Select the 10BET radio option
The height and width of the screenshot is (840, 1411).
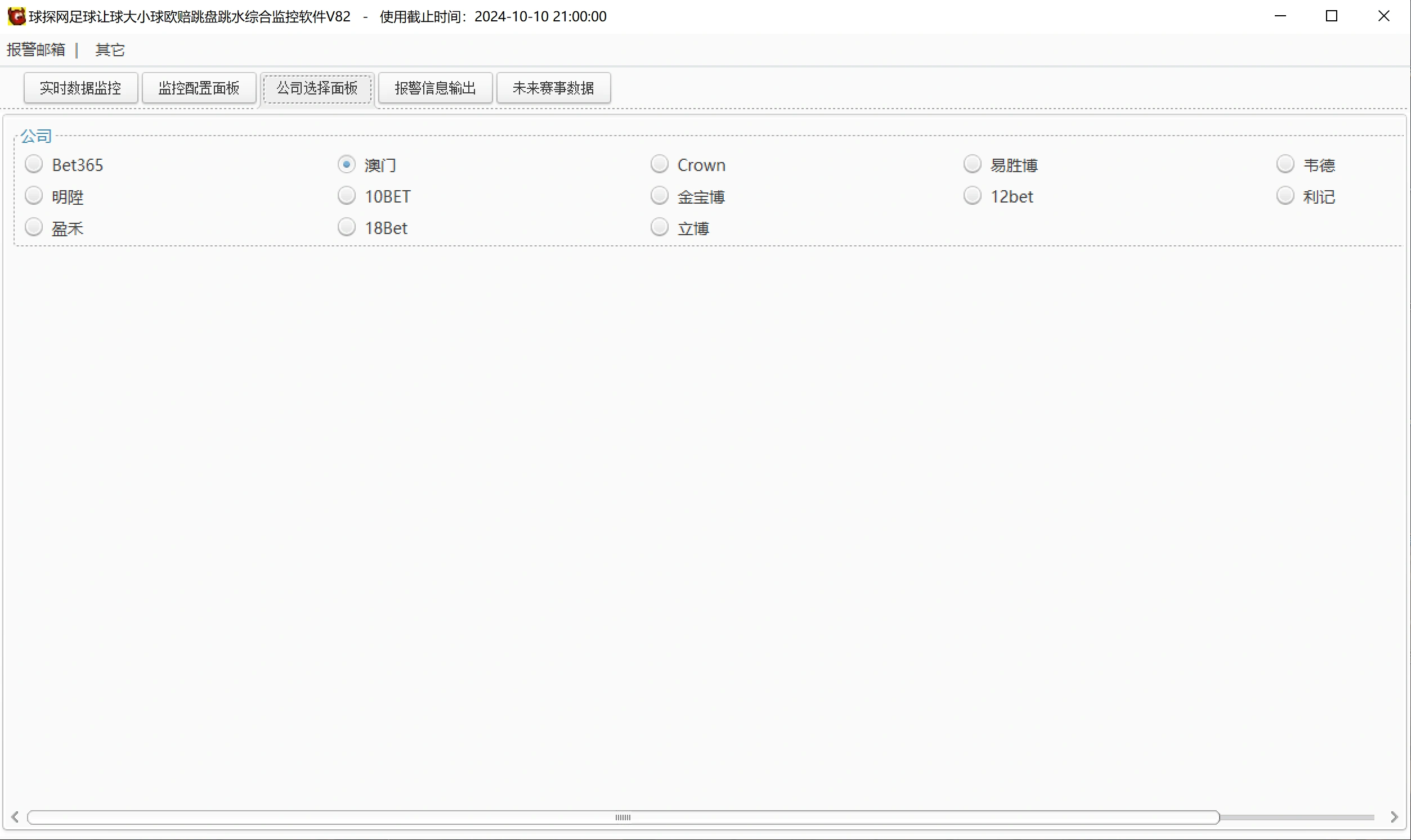click(347, 196)
